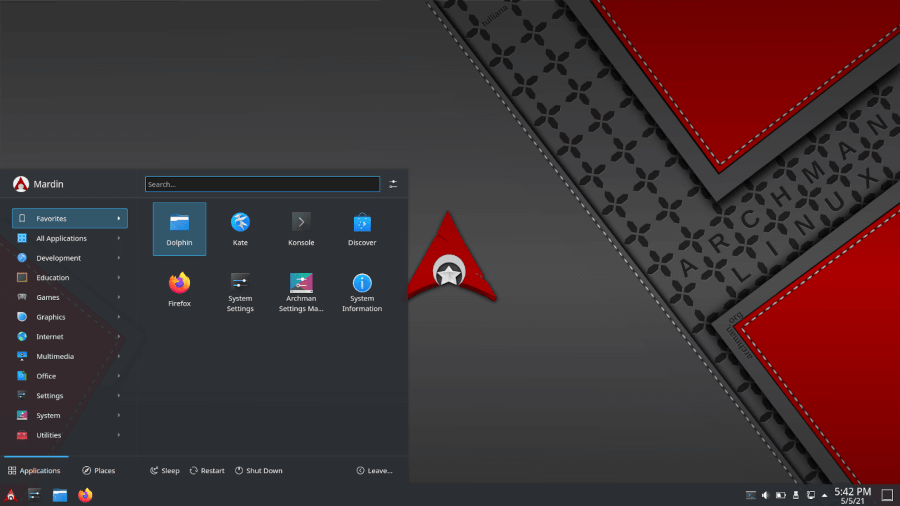Open the System category
900x506 pixels.
point(69,415)
